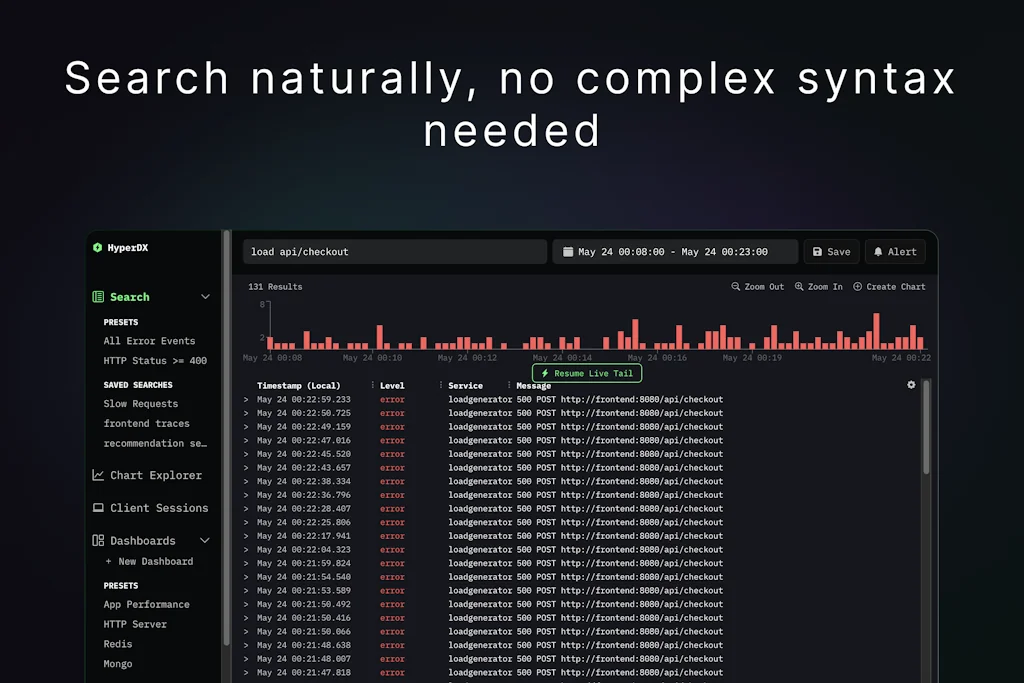Click the Zoom Out magnifier icon
The height and width of the screenshot is (683, 1024).
pos(735,286)
